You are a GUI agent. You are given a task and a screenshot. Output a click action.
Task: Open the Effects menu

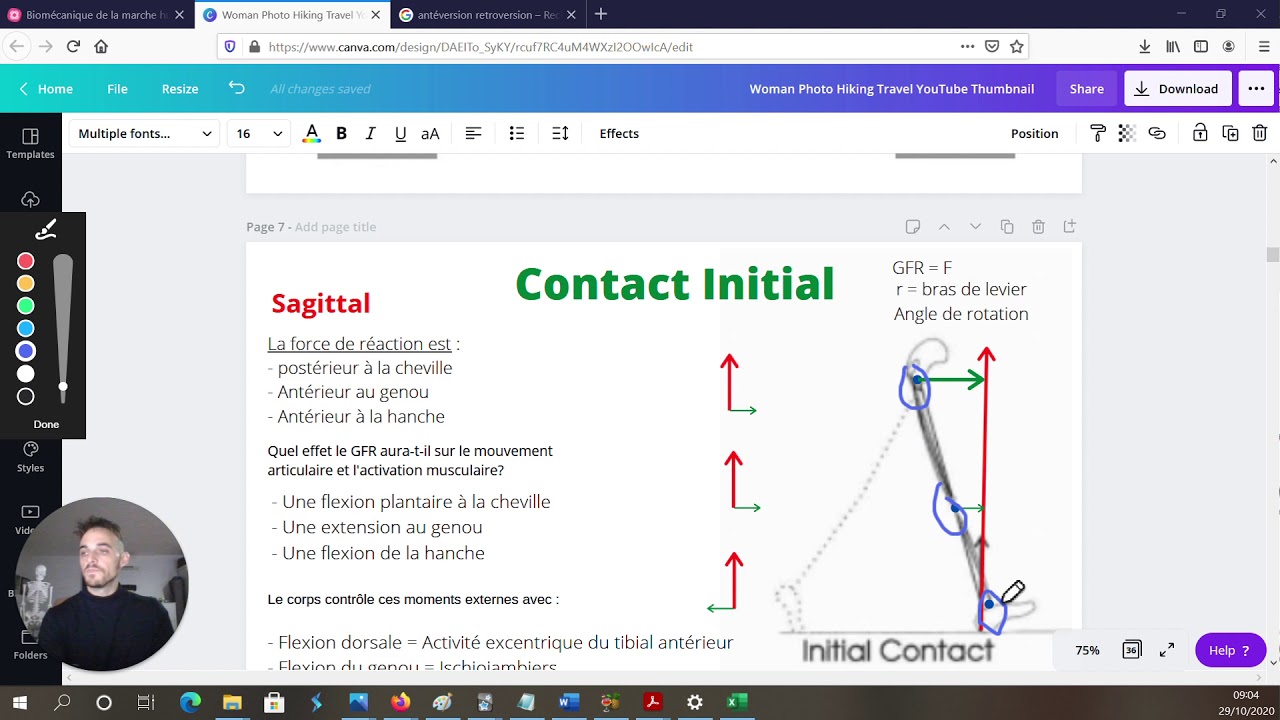[x=619, y=133]
